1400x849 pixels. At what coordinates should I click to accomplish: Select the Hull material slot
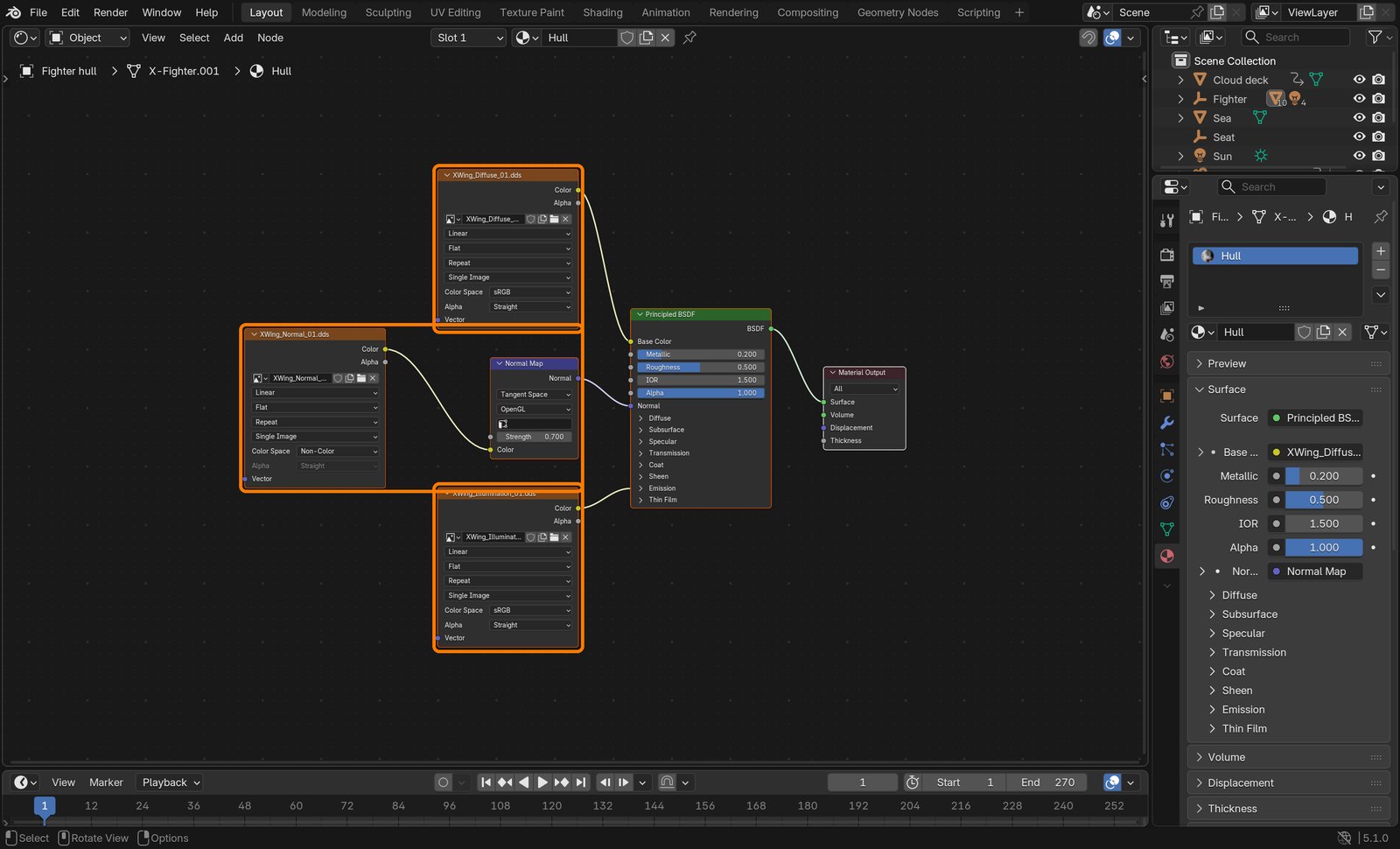click(1275, 256)
